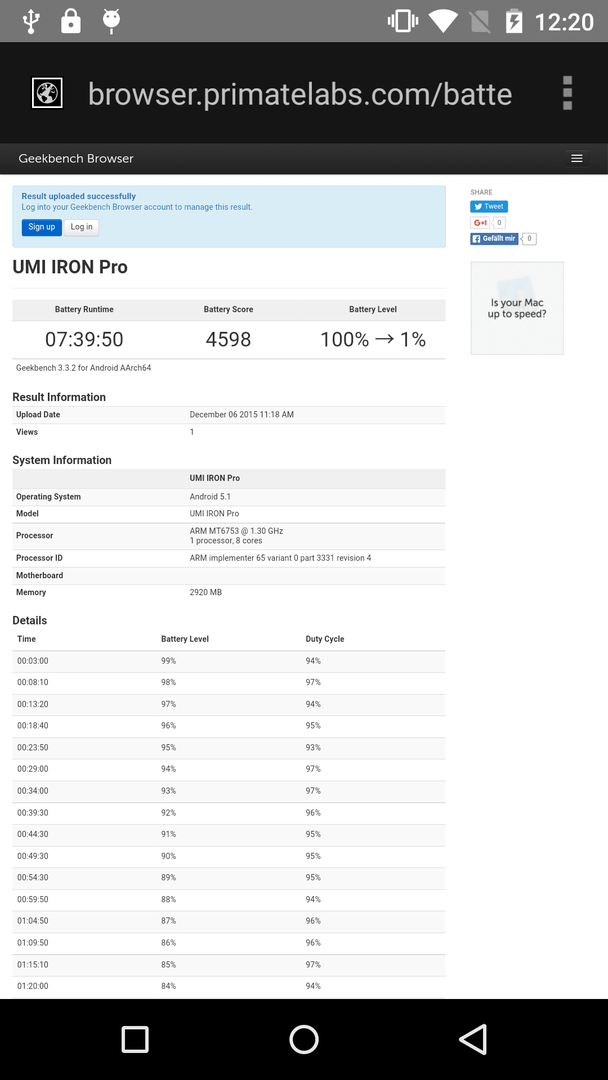Click 'Geekbench 3.3.2 for Android AArch64' text
The image size is (608, 1080).
(x=83, y=368)
